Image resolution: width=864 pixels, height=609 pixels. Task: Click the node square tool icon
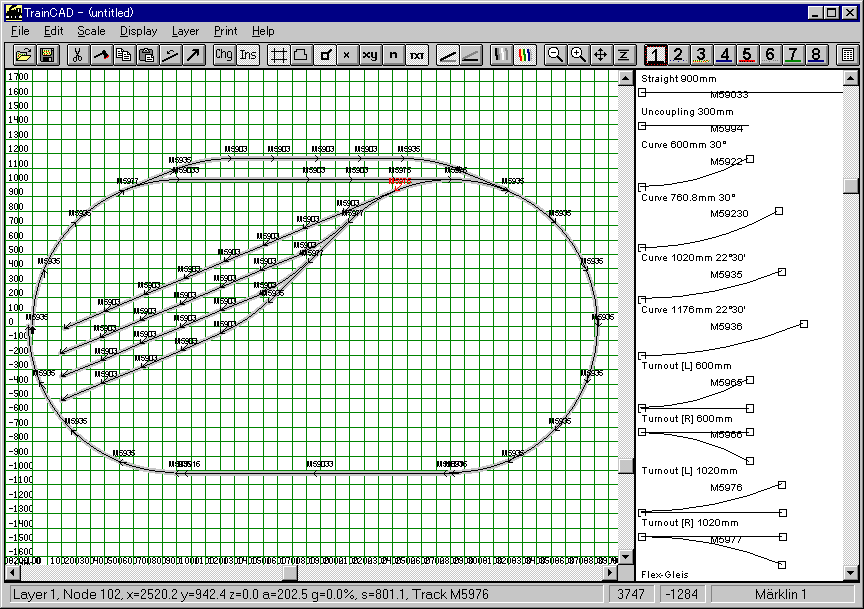click(x=325, y=55)
